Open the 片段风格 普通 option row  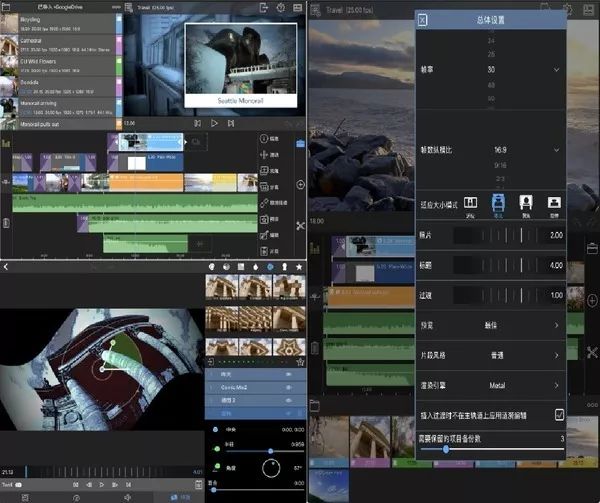(x=490, y=354)
